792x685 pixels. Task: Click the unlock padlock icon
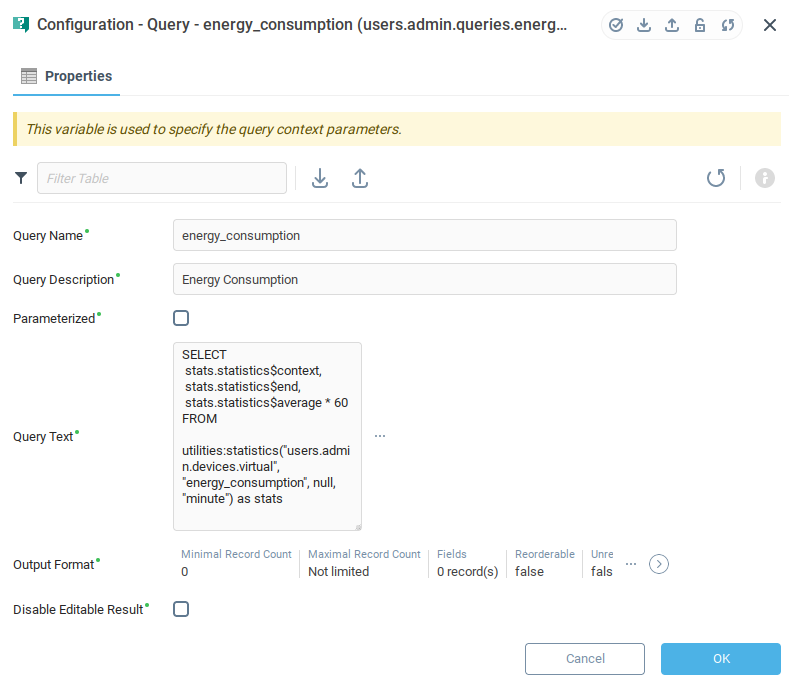tap(700, 25)
